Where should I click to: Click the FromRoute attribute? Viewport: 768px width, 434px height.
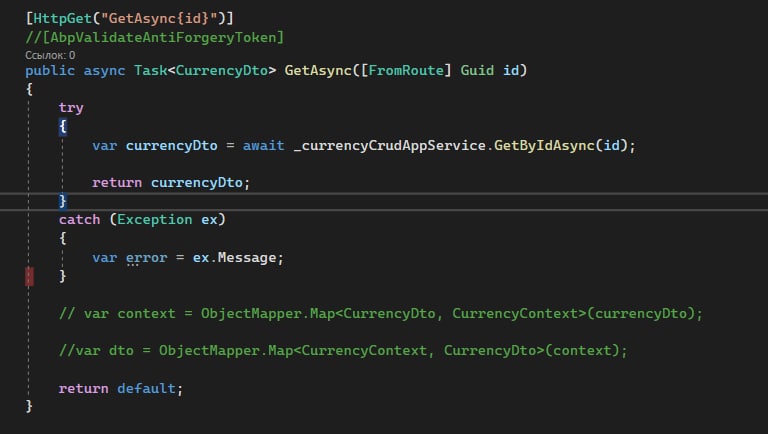(x=406, y=71)
